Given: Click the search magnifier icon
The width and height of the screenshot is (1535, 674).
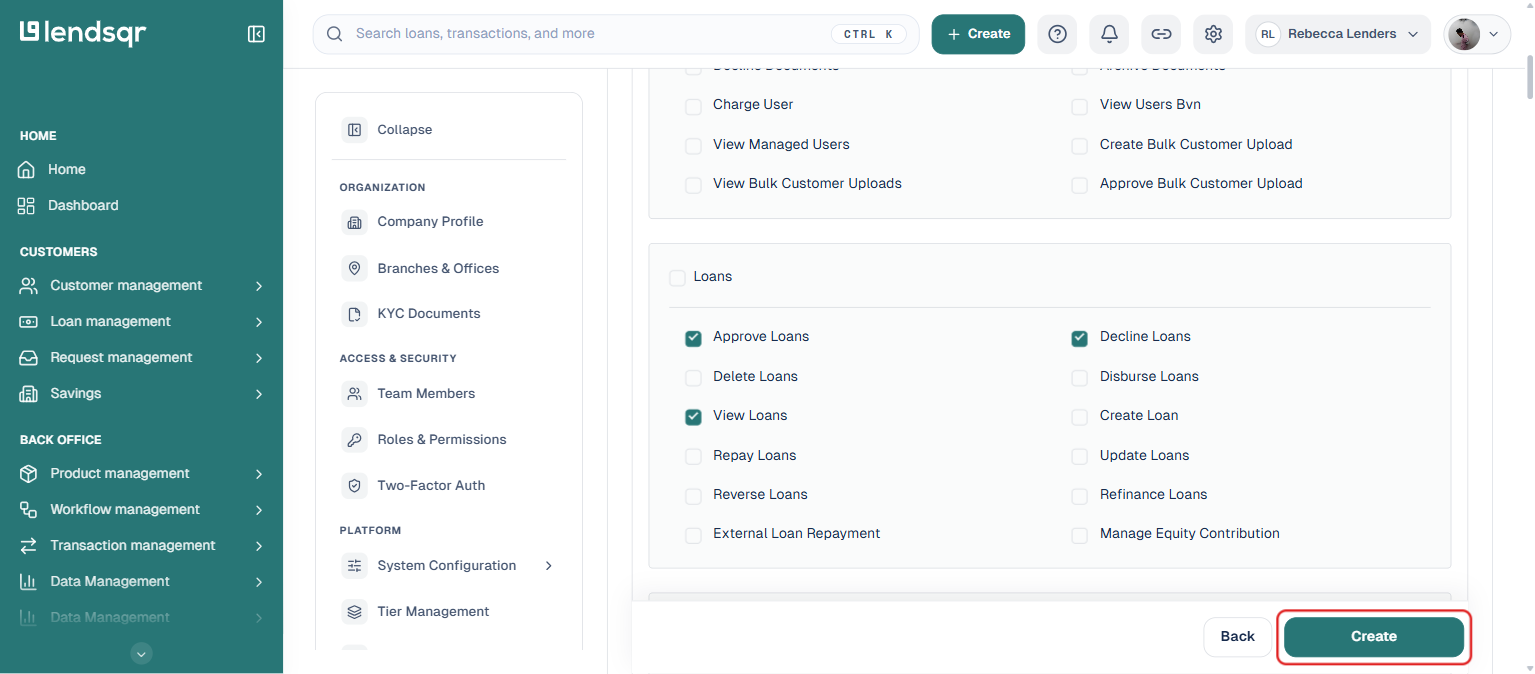Looking at the screenshot, I should 335,34.
